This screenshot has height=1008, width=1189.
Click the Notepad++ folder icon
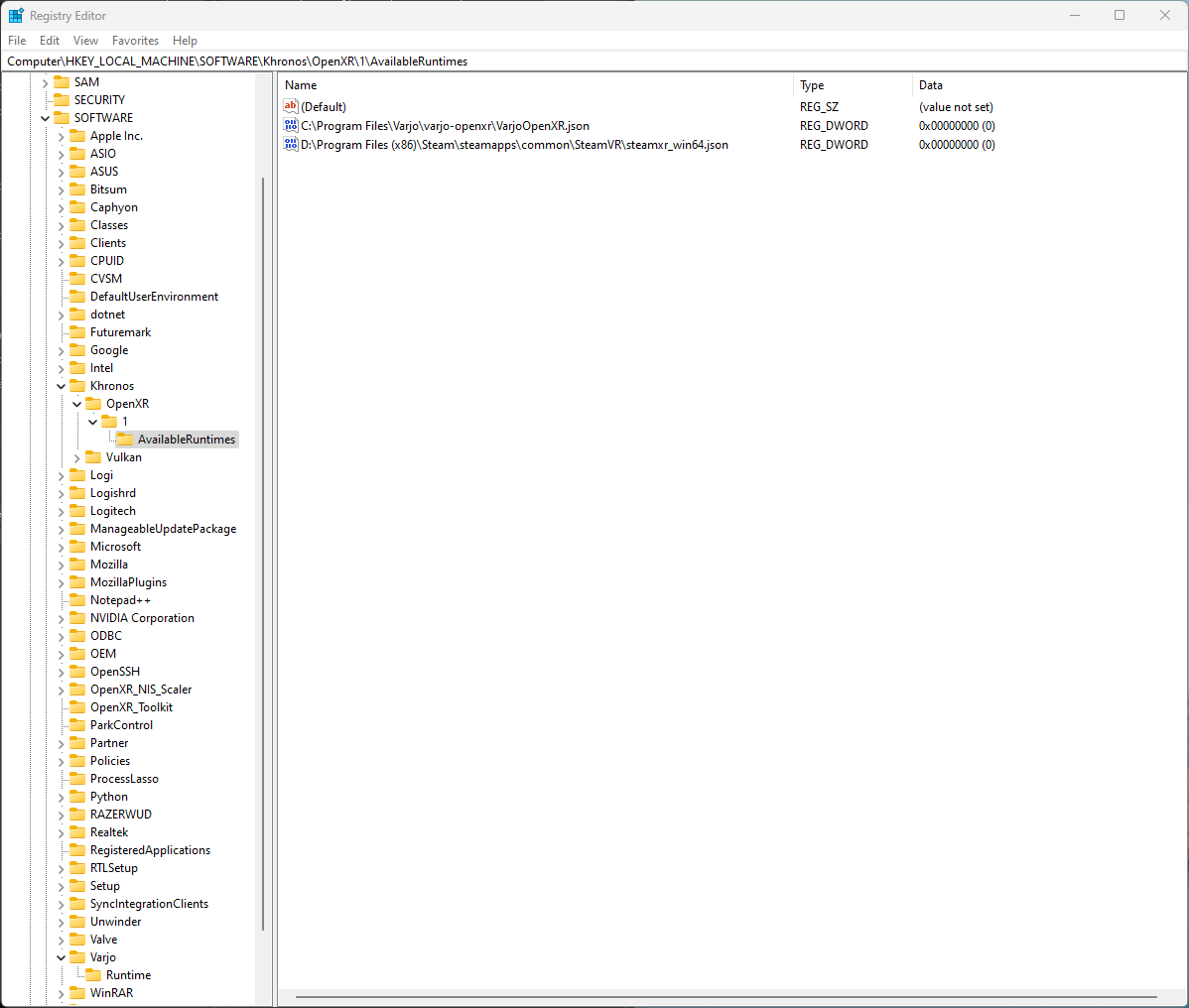point(77,600)
